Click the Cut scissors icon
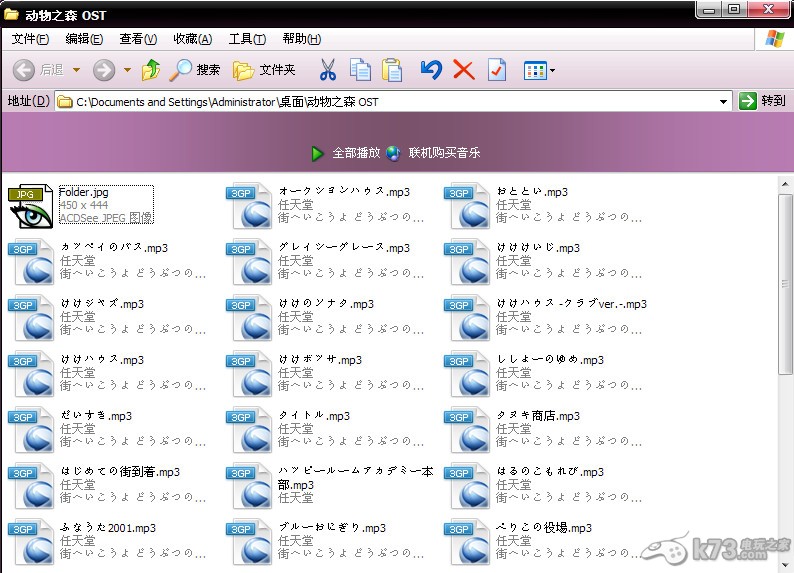Viewport: 794px width, 573px height. coord(327,70)
